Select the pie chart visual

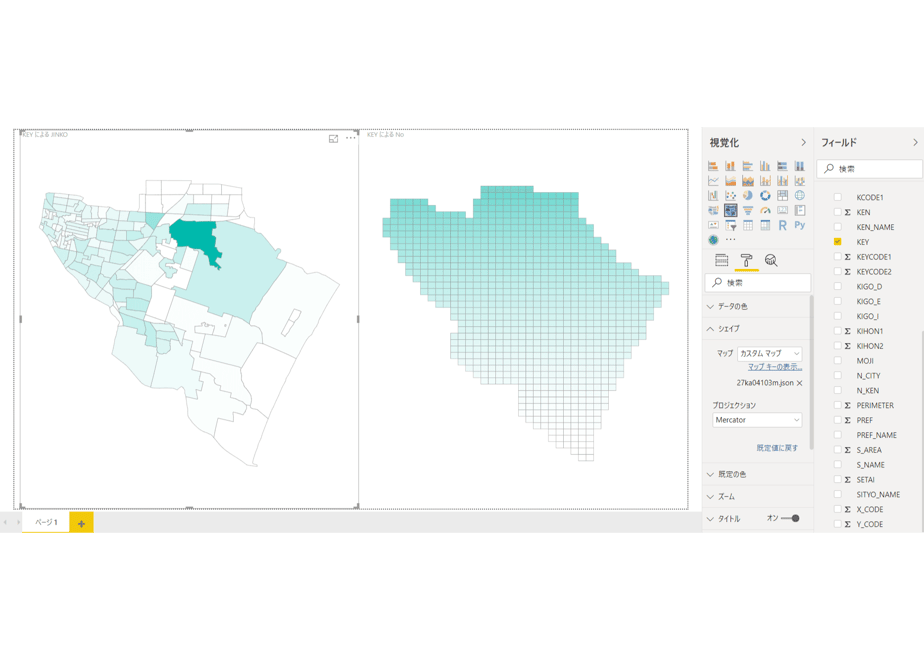[x=748, y=195]
